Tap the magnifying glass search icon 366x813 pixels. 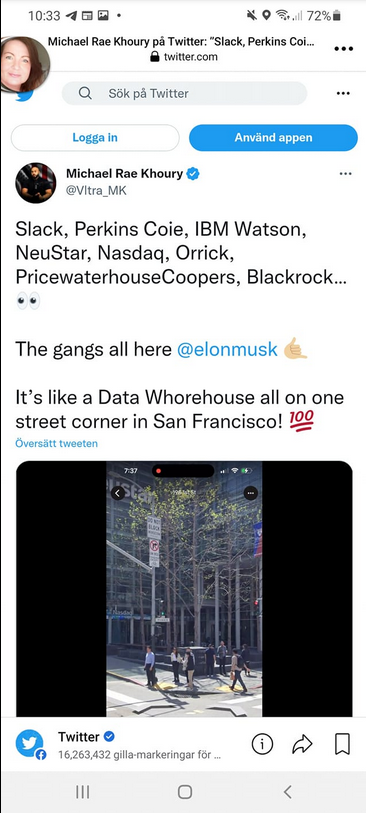click(85, 93)
